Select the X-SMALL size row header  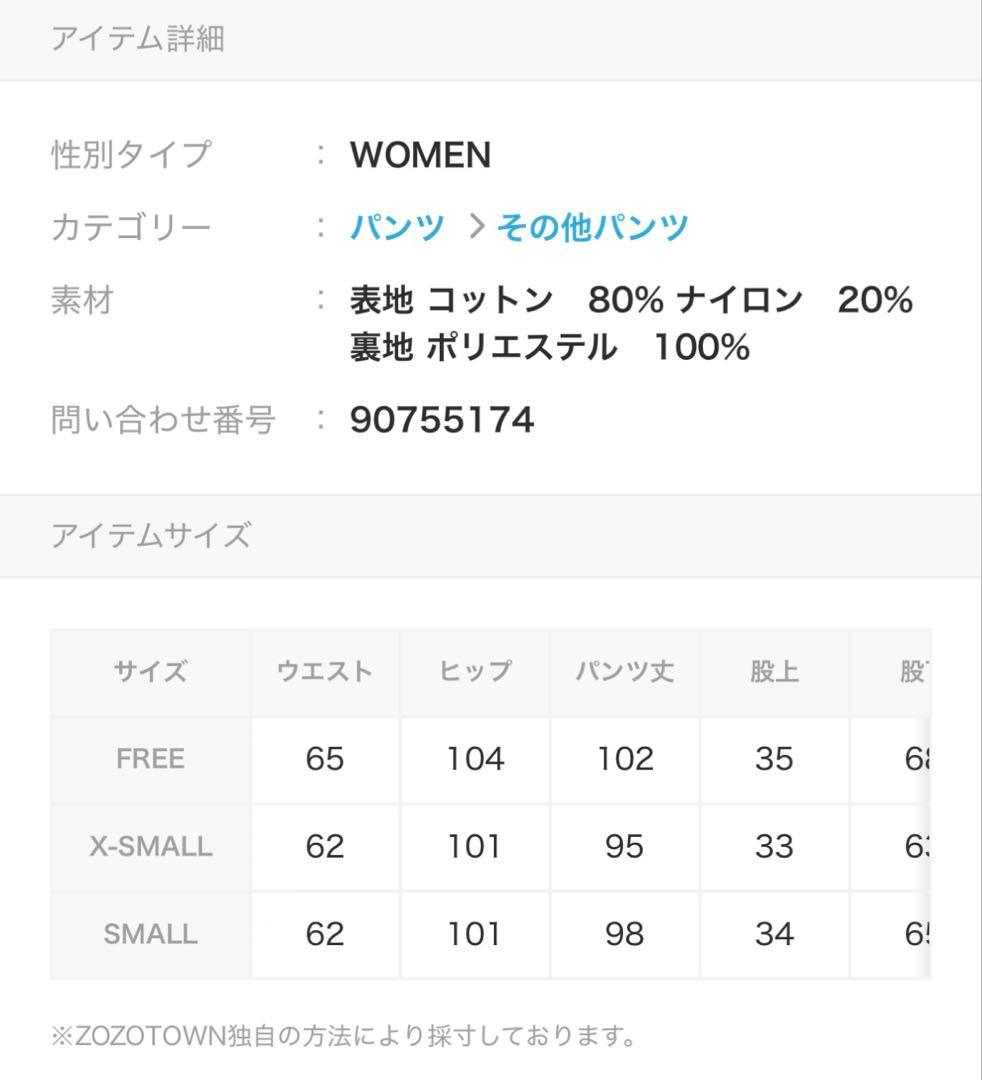coord(150,847)
